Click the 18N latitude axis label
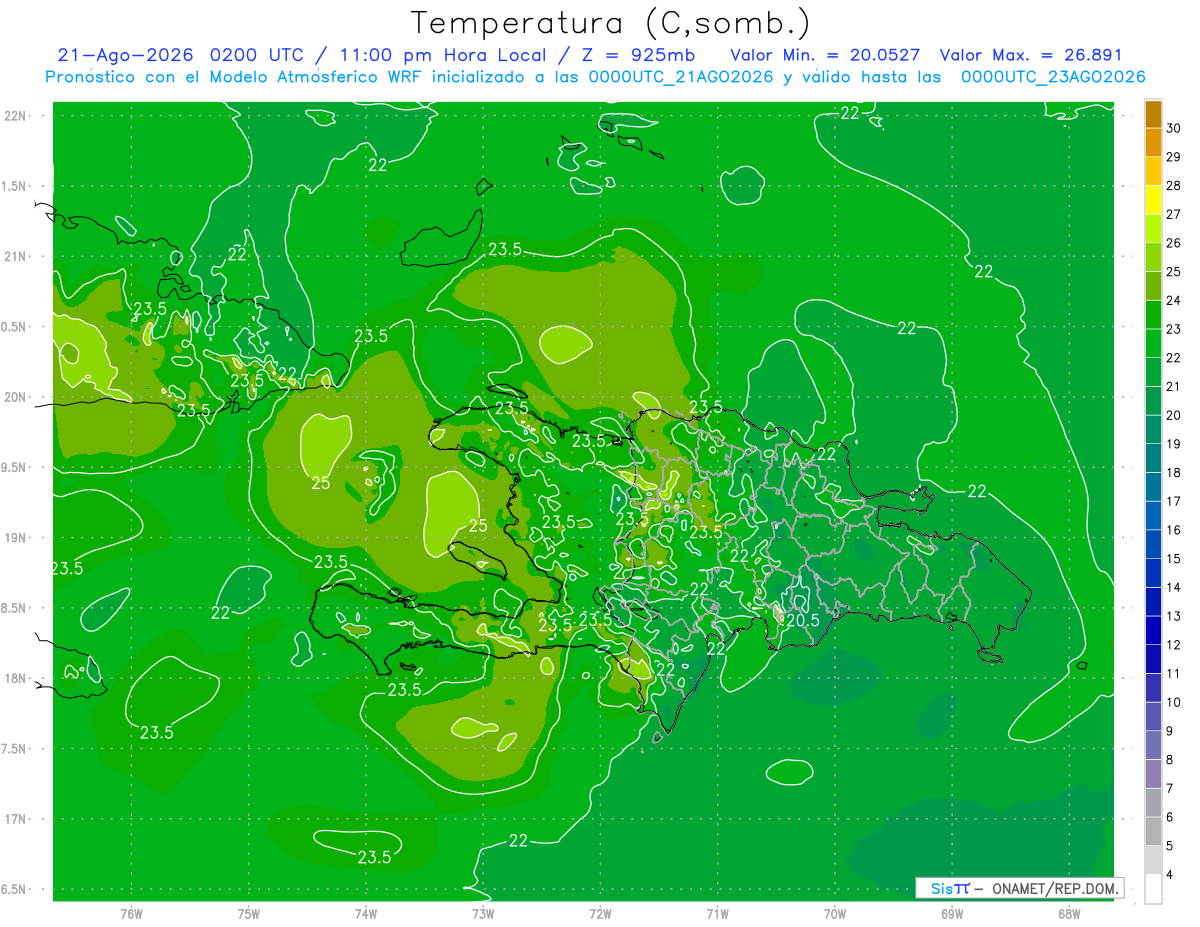The height and width of the screenshot is (927, 1200). pyautogui.click(x=15, y=678)
